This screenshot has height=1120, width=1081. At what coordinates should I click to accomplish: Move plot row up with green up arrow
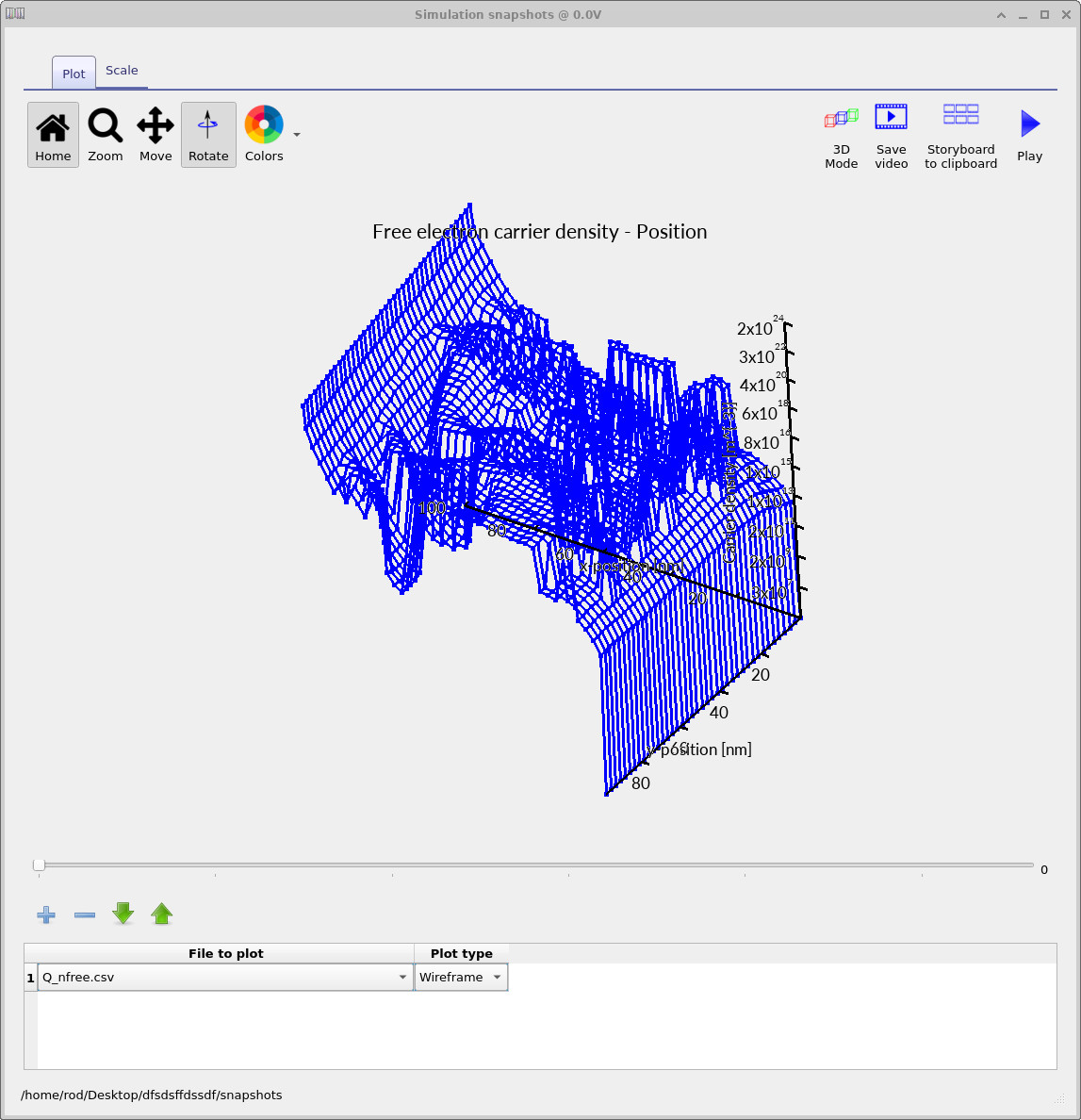click(x=161, y=914)
